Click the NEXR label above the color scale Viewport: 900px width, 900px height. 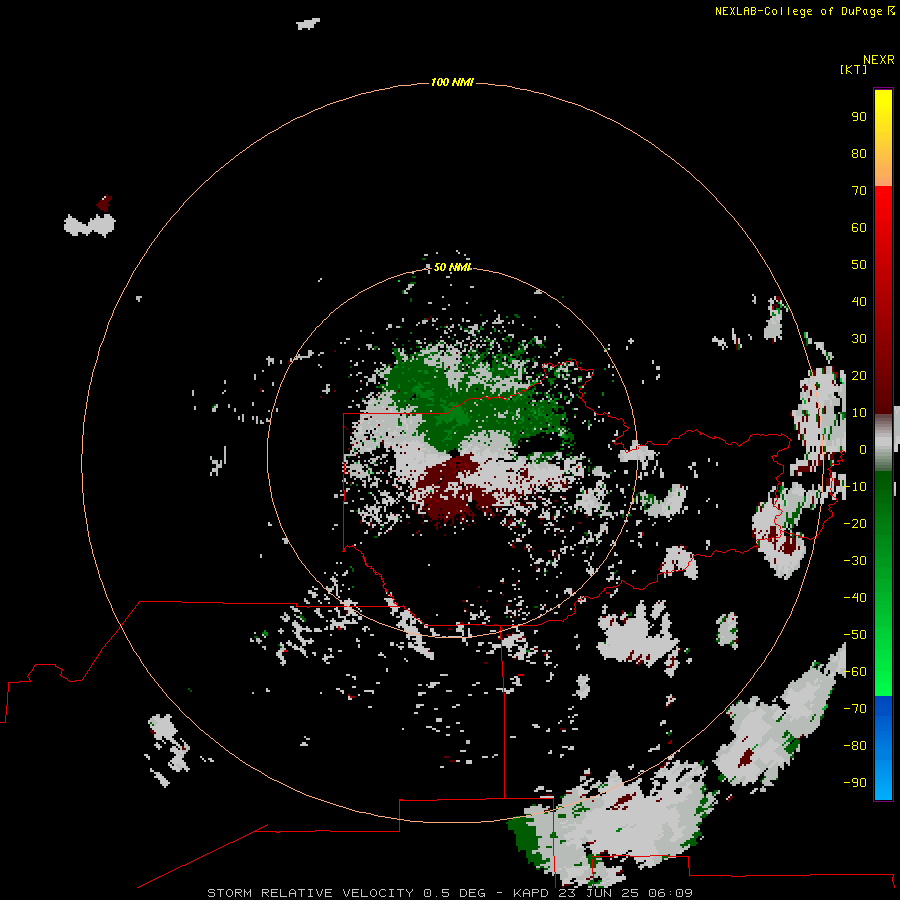[x=878, y=60]
